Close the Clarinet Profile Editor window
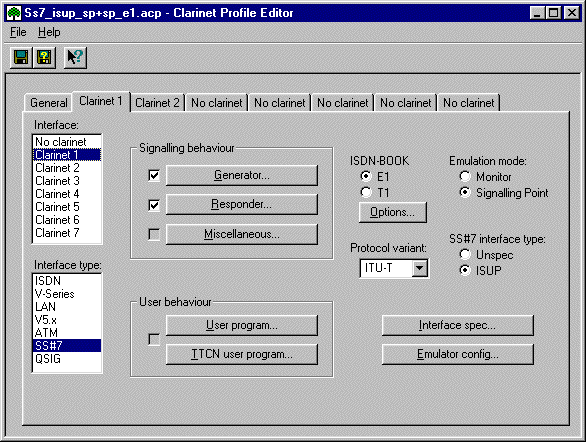 pos(572,13)
